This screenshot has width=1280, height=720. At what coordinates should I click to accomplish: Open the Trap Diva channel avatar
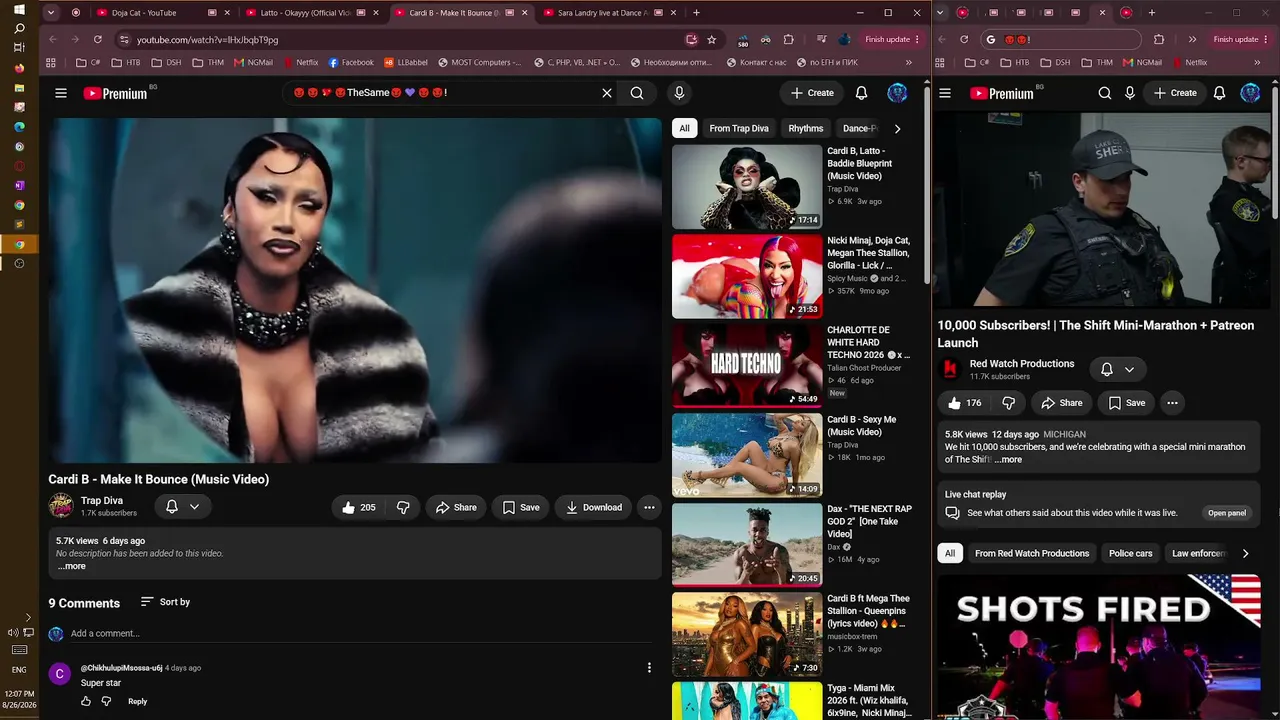(x=61, y=506)
